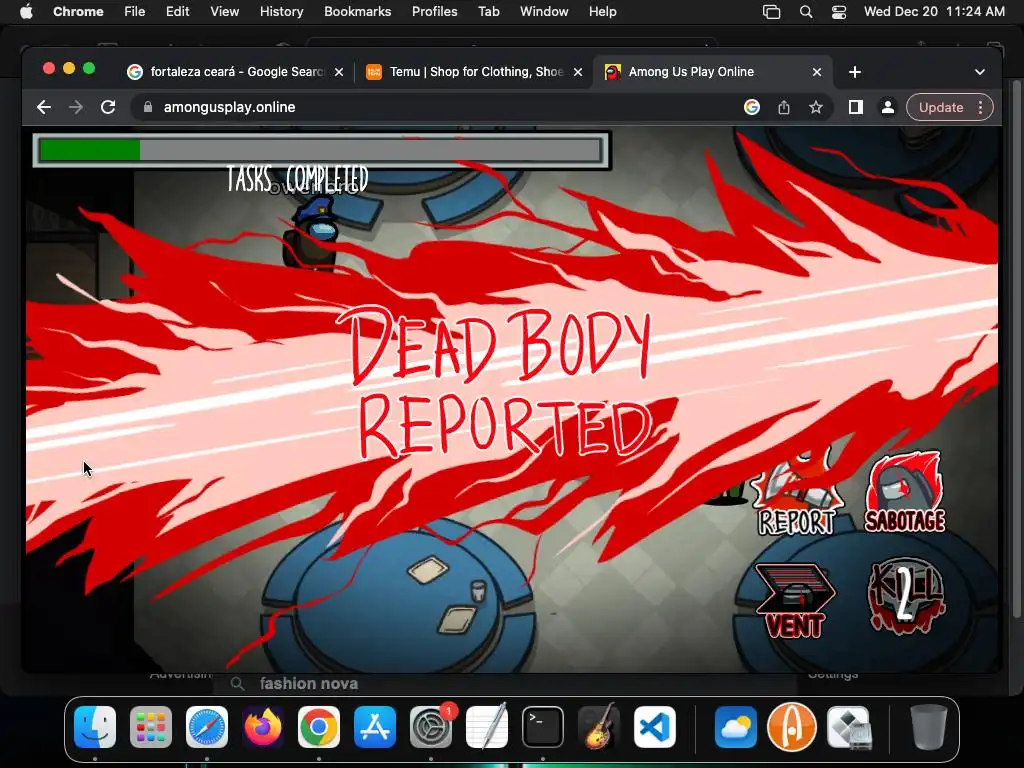
Task: Open the Google icon in address bar
Action: pos(752,107)
